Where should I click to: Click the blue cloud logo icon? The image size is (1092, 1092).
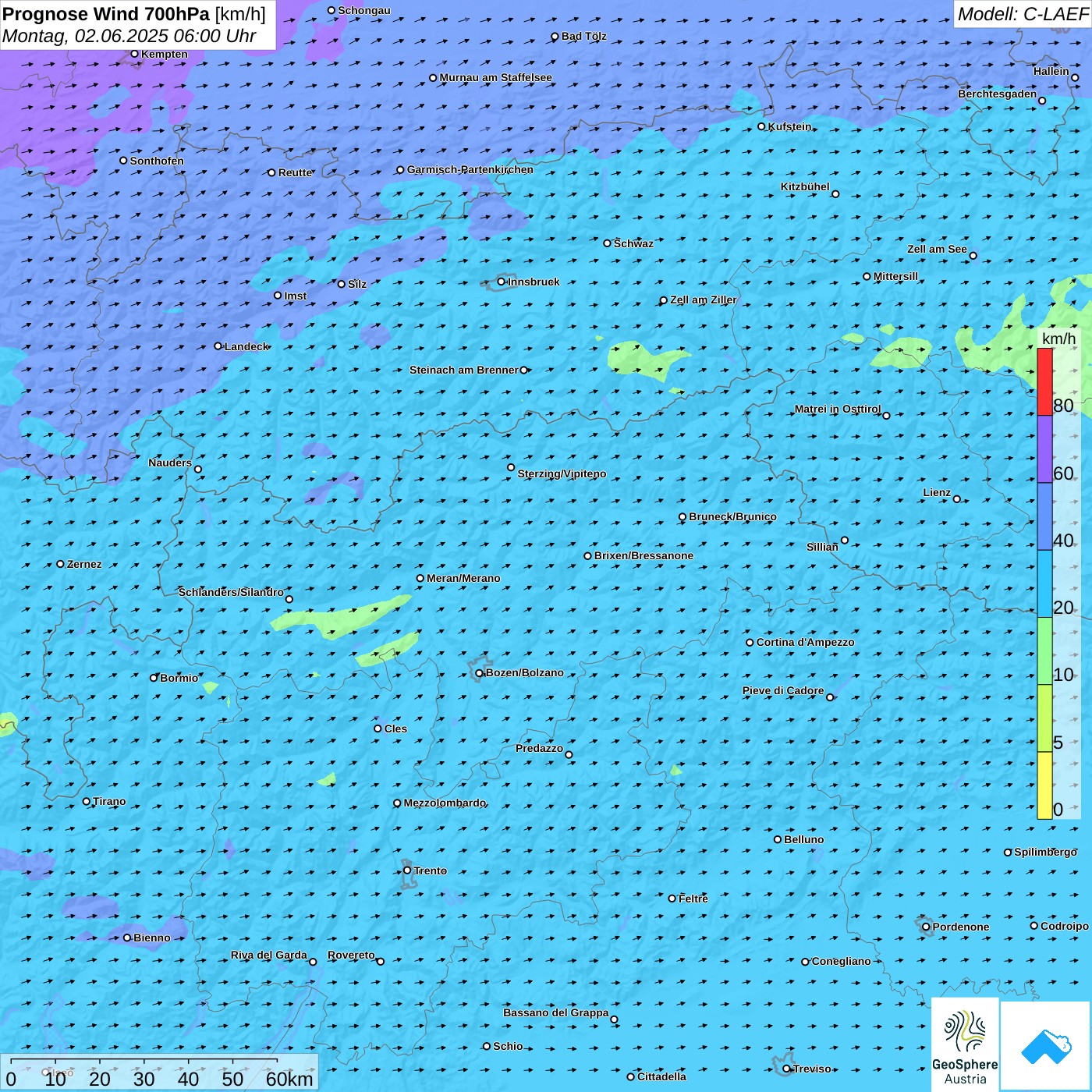(1046, 1046)
